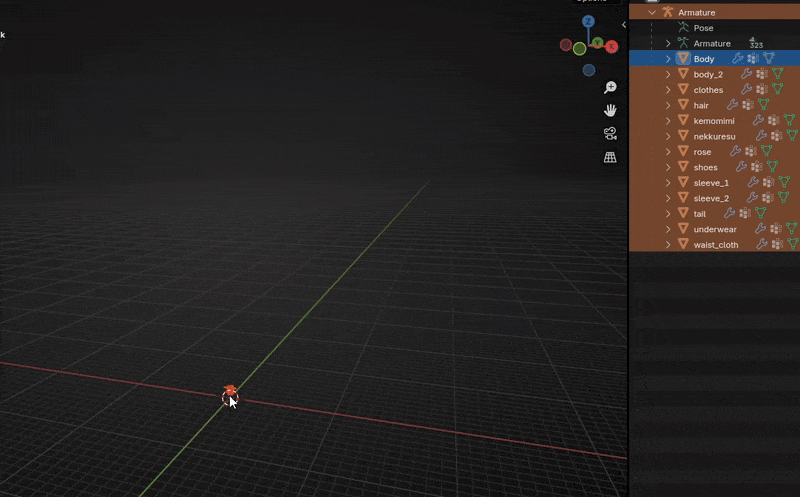Click the negative Z blue circle on the gizmo
This screenshot has height=497, width=800.
589,70
